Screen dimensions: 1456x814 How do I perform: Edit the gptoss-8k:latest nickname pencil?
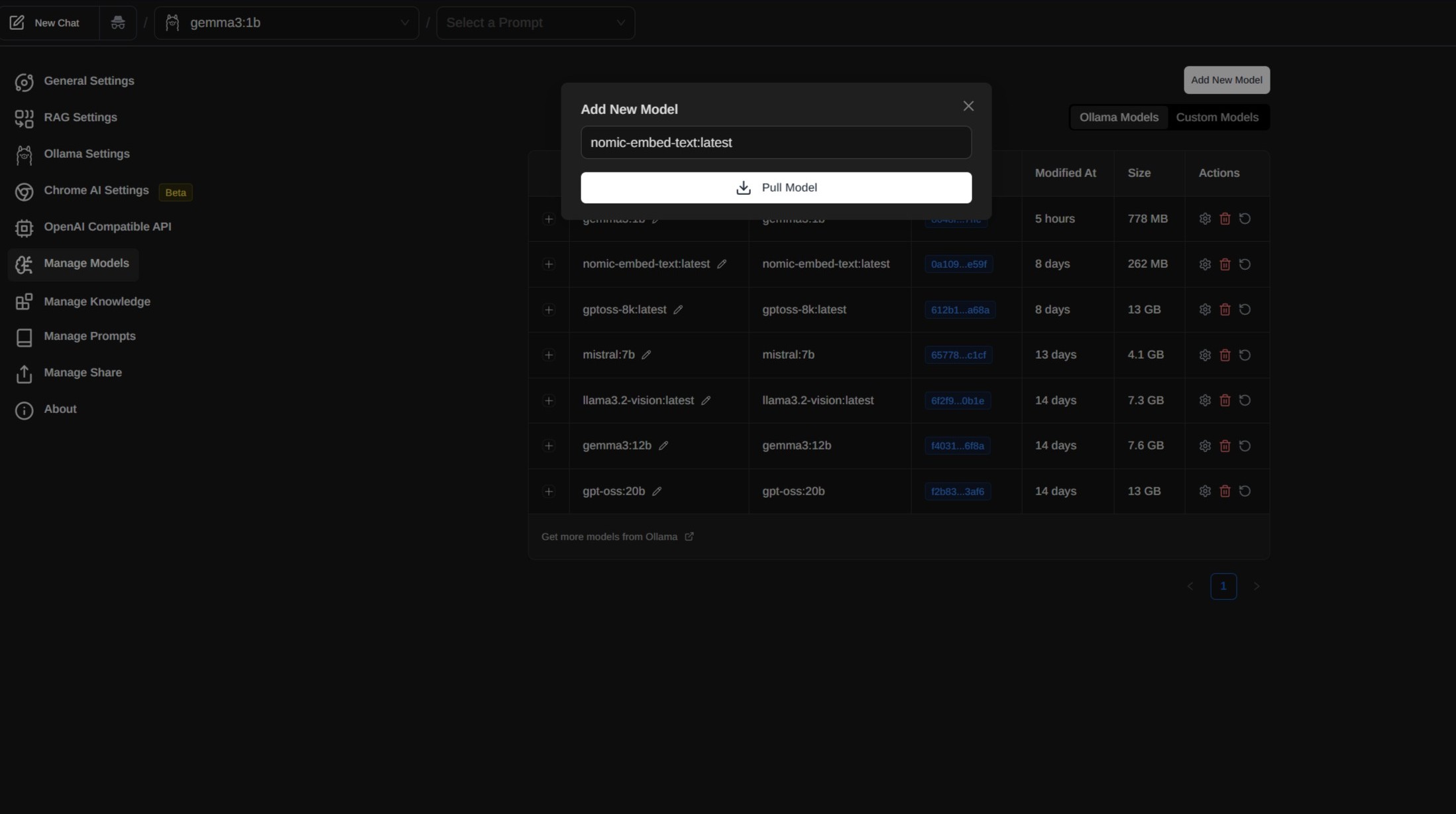pyautogui.click(x=678, y=310)
